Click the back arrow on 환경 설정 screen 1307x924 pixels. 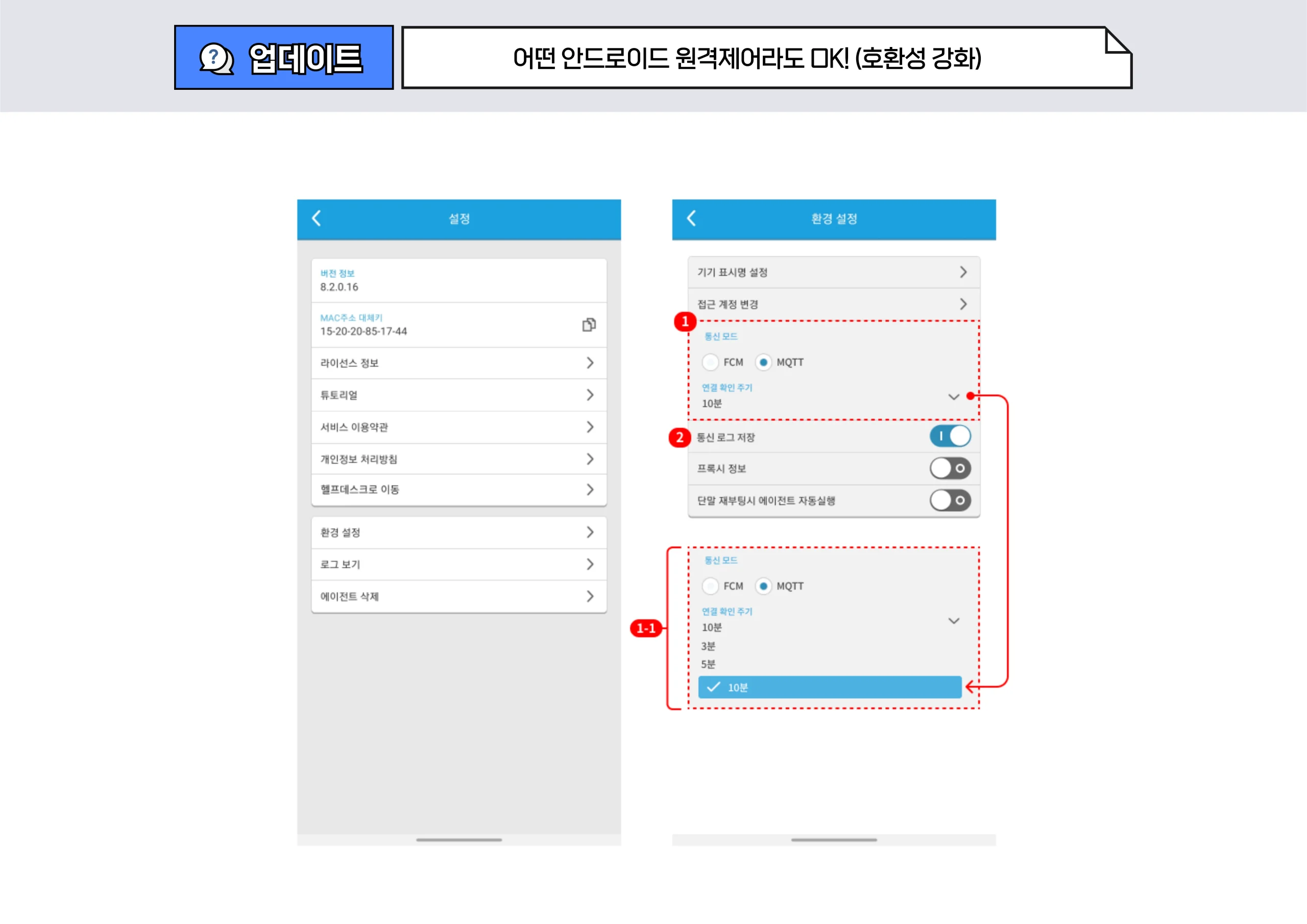coord(692,219)
